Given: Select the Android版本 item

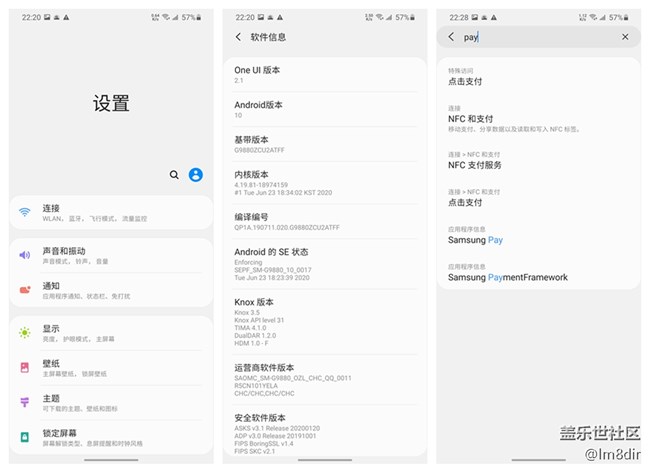Looking at the screenshot, I should pos(320,109).
